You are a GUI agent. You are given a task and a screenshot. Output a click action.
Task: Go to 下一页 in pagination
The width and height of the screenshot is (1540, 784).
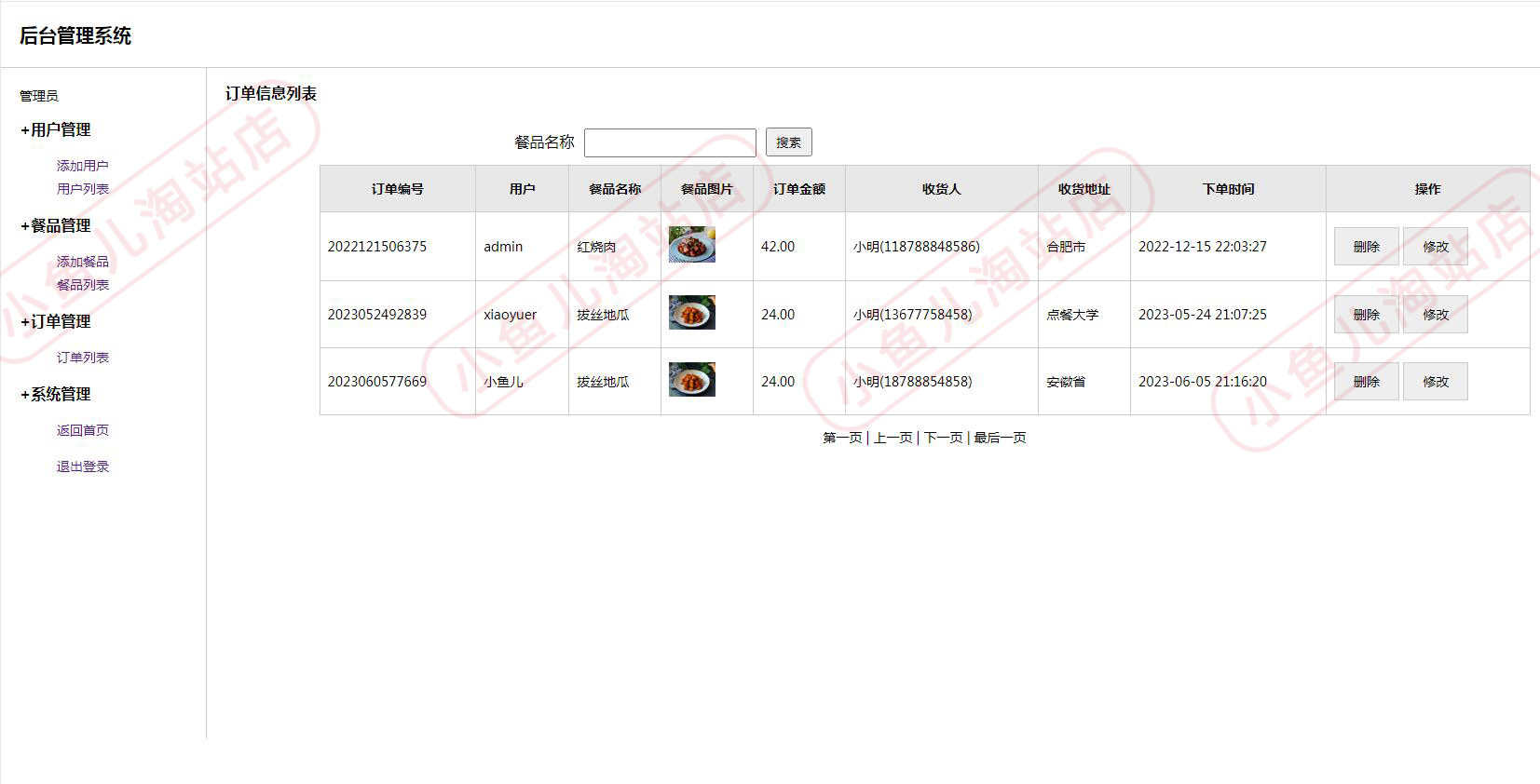click(943, 438)
